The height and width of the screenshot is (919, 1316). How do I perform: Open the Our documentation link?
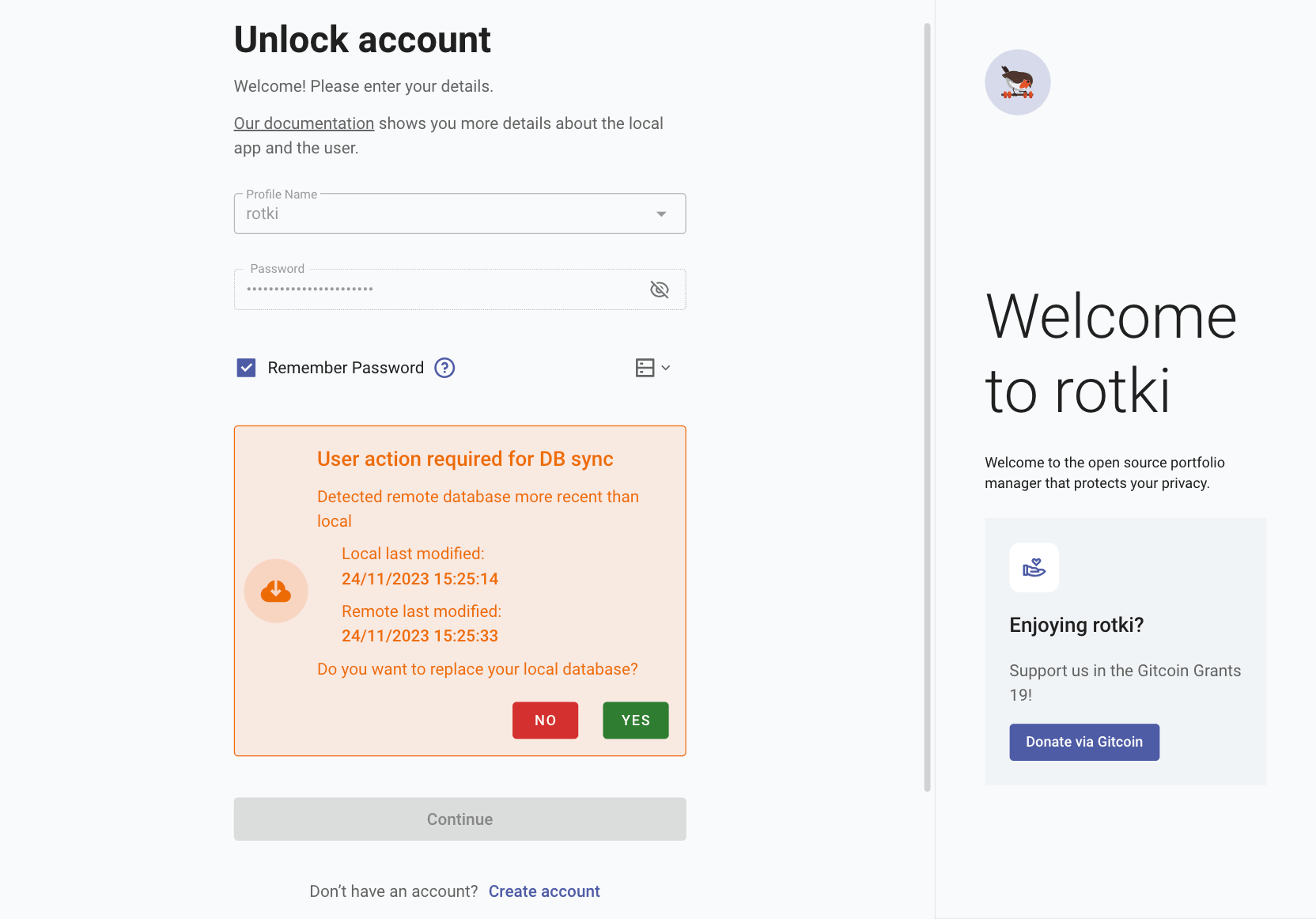(x=304, y=123)
